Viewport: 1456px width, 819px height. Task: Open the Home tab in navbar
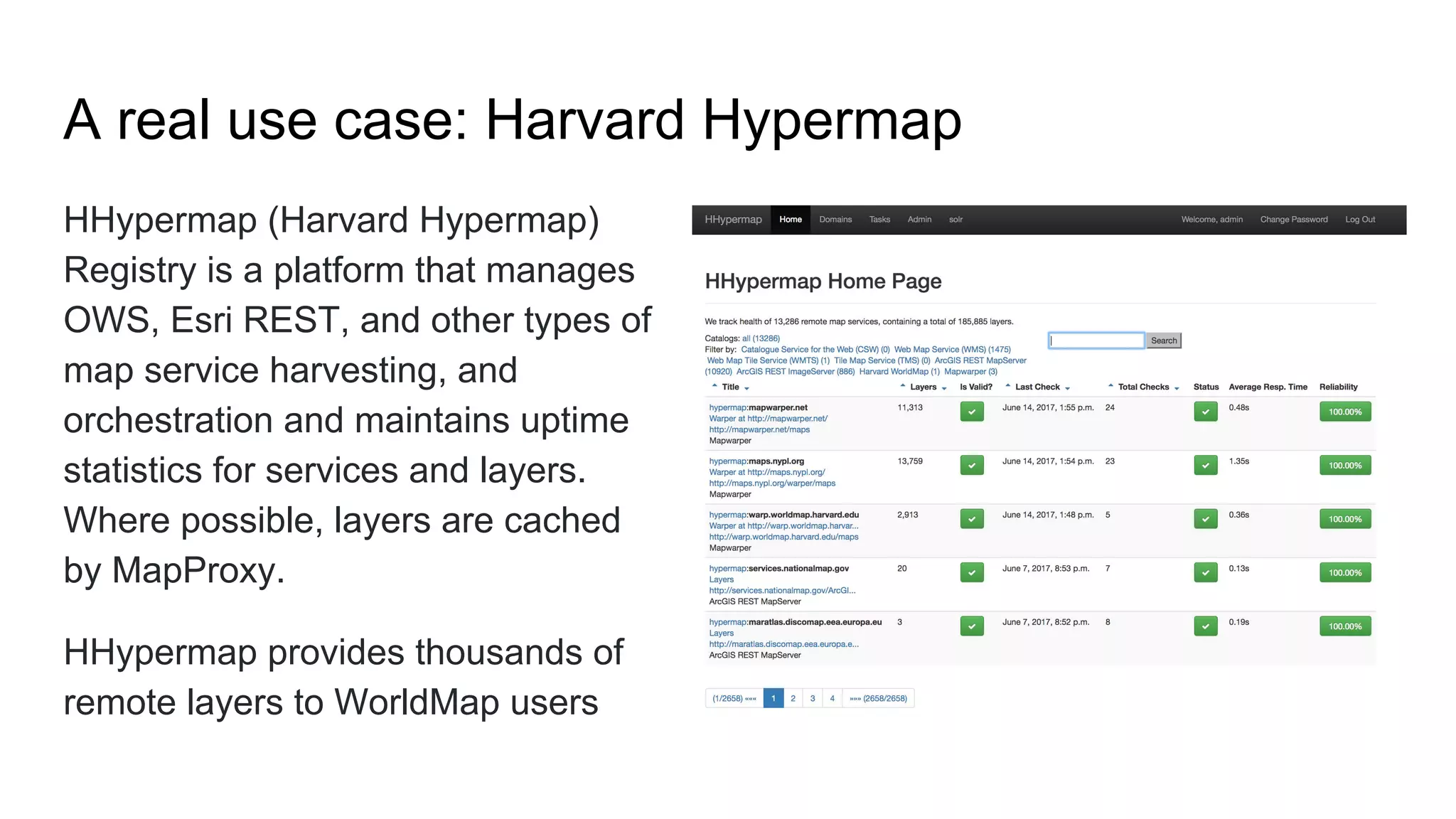(x=791, y=220)
